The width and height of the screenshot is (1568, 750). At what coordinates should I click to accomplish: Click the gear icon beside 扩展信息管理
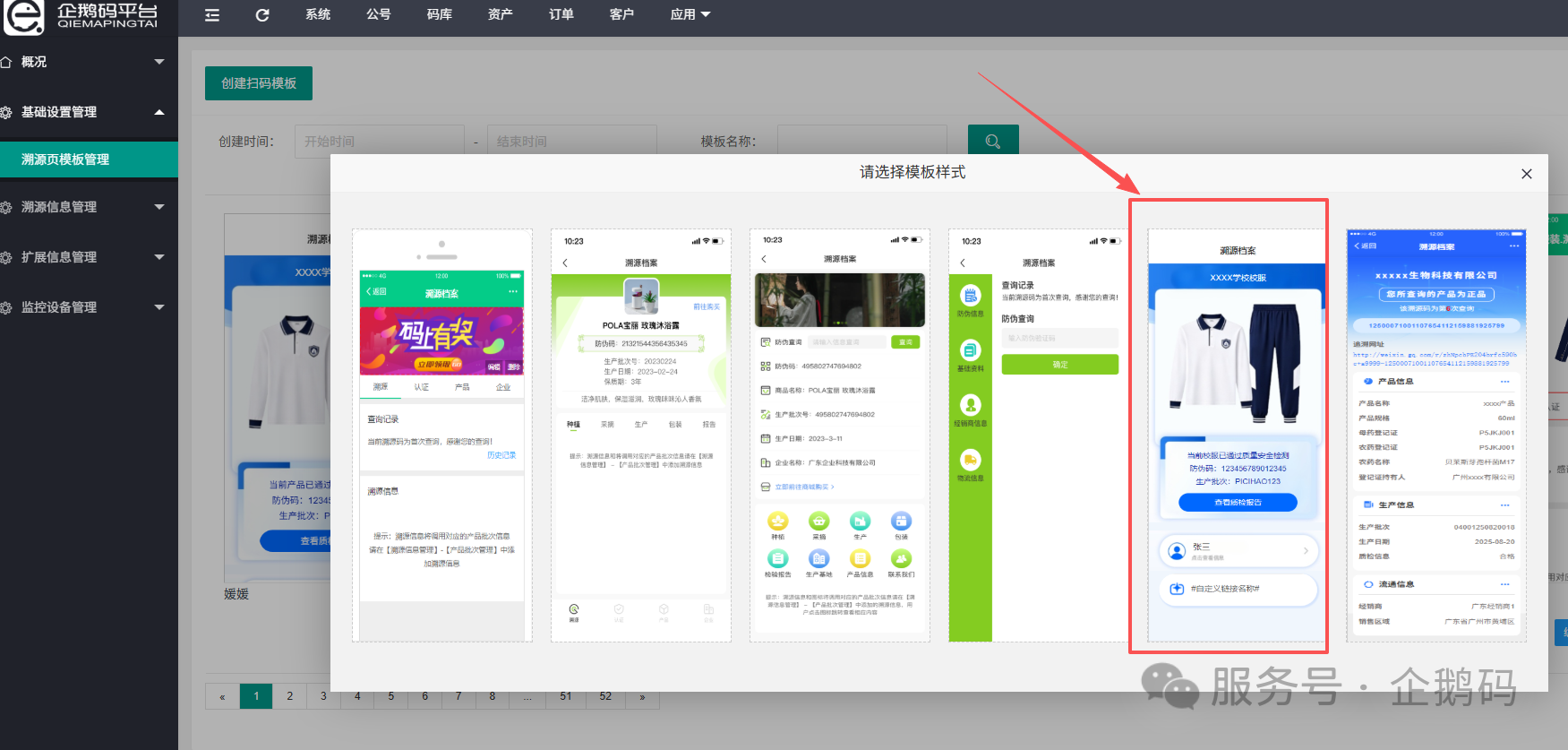point(6,257)
